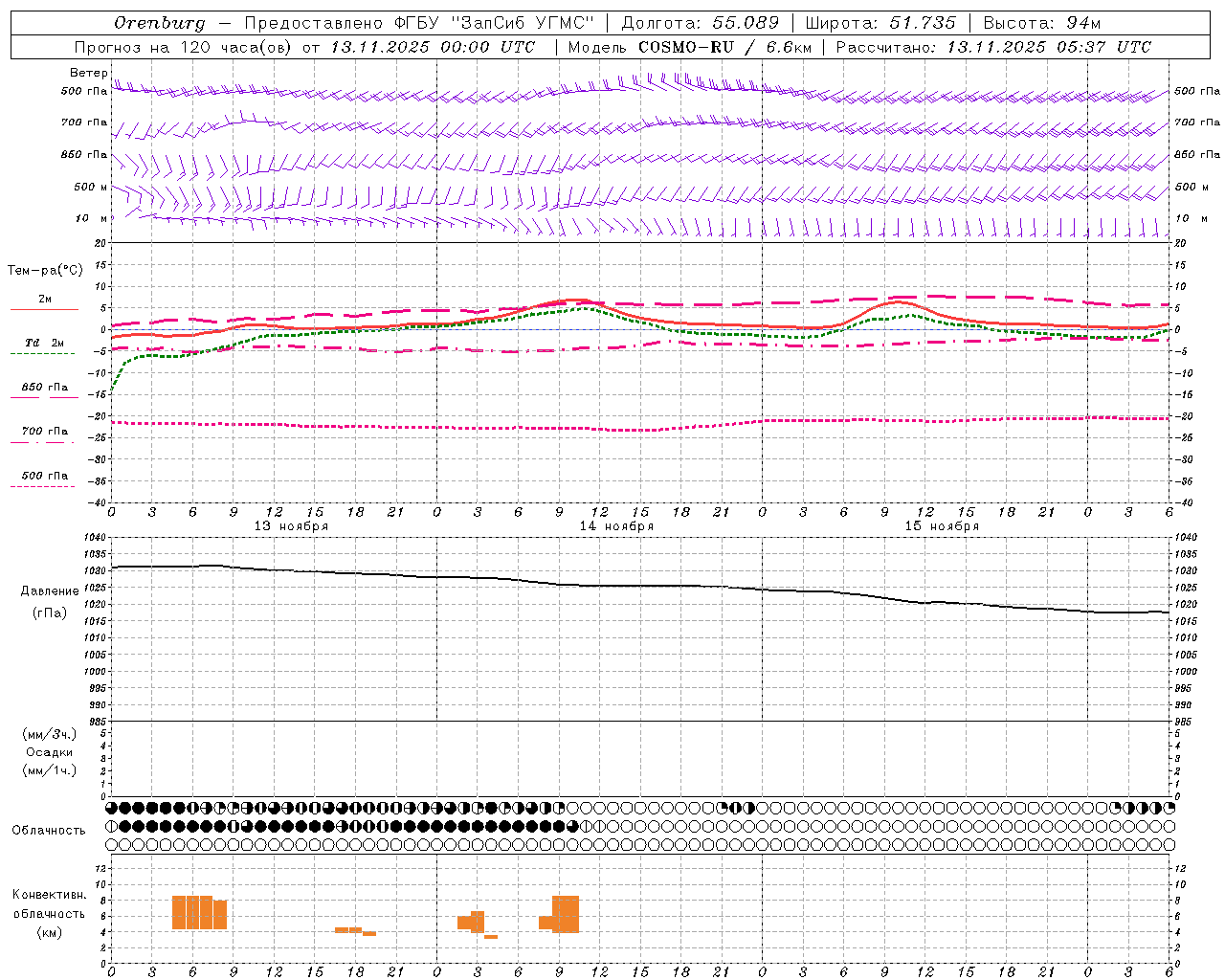
Task: Click the 13 ноября date label
Action: (291, 525)
